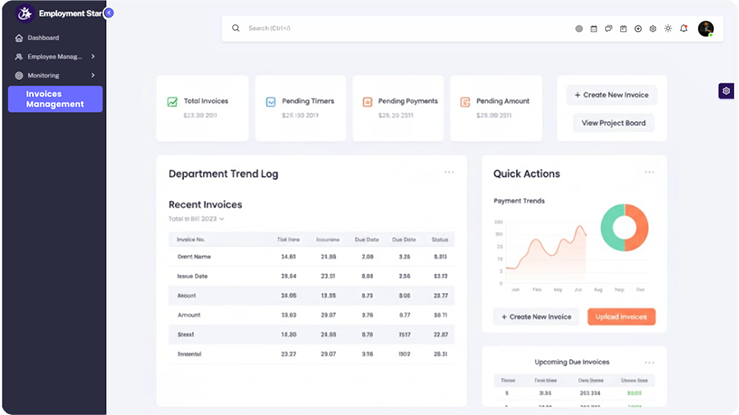Open the notifications bell

click(x=684, y=29)
